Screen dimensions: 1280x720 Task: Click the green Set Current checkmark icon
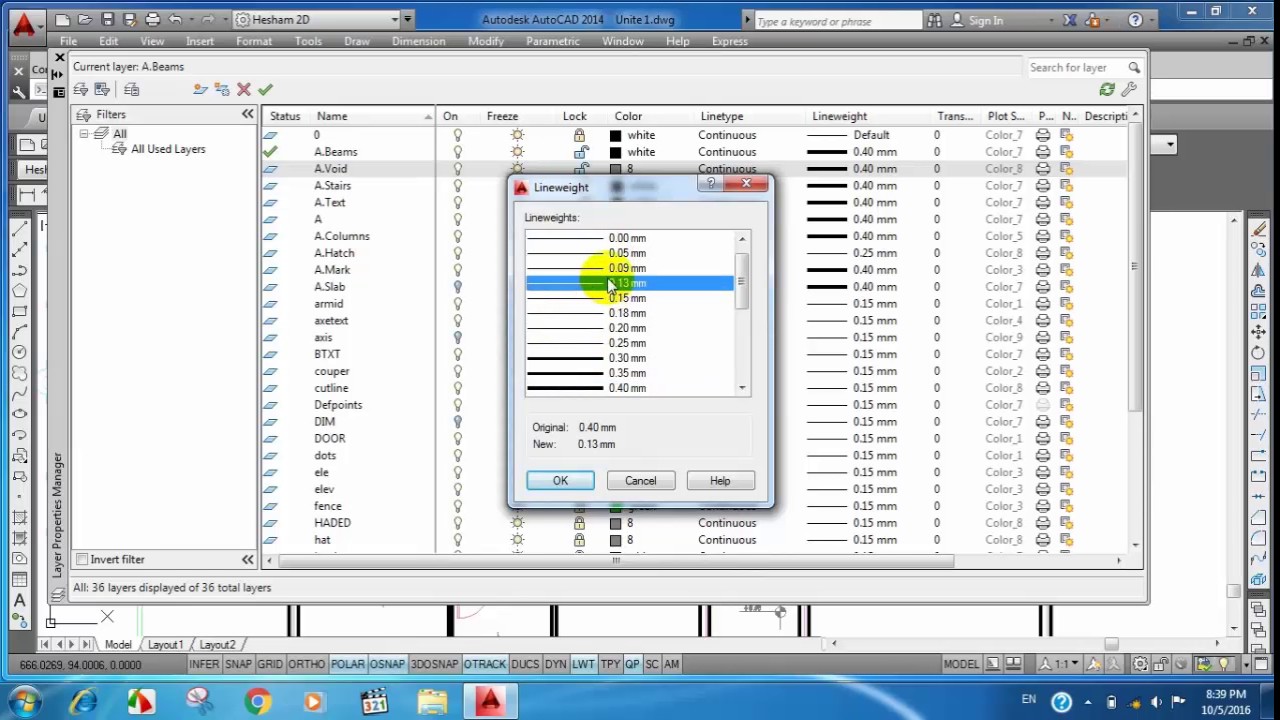[x=265, y=90]
